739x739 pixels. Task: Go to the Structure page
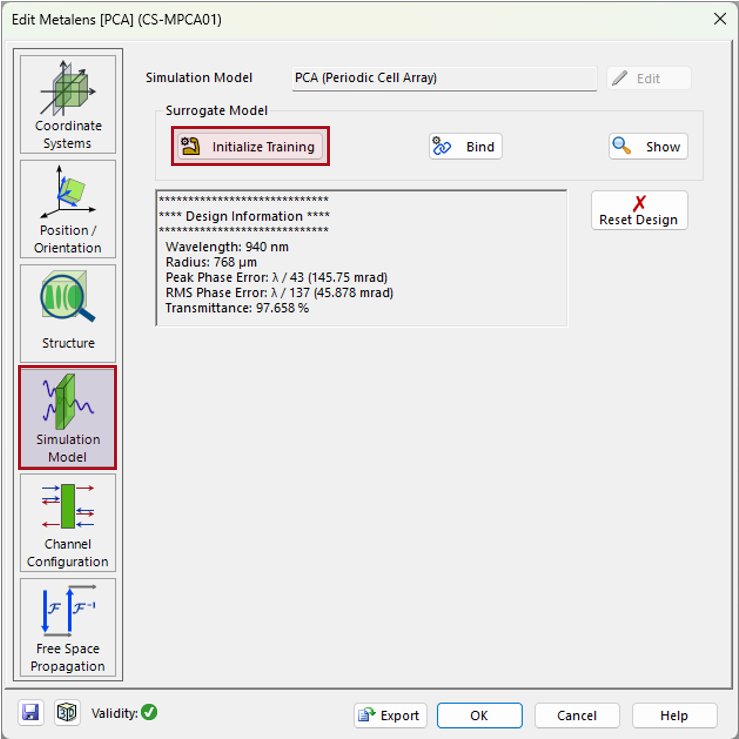(x=68, y=312)
